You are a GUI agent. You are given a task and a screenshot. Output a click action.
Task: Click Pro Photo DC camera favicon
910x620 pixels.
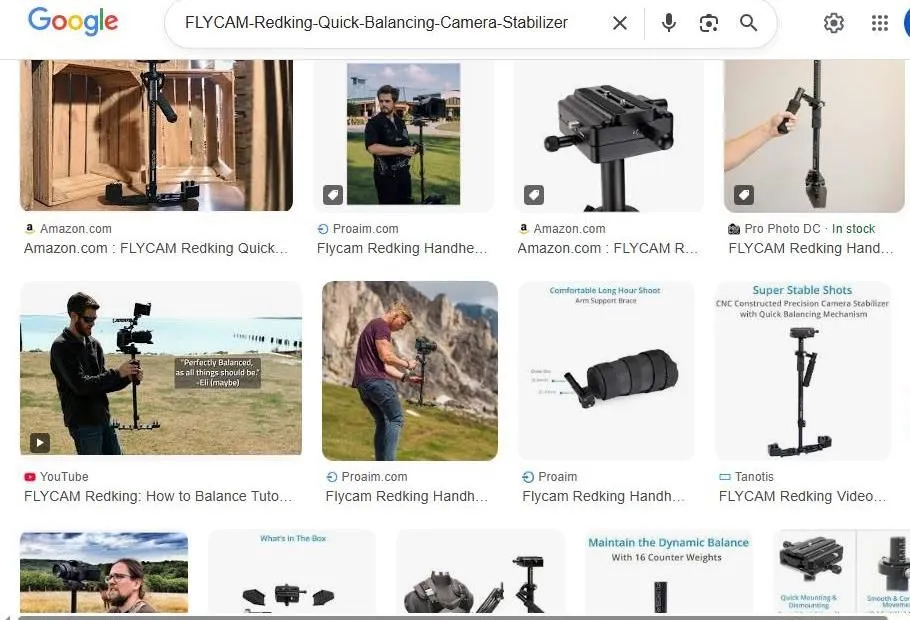point(734,229)
